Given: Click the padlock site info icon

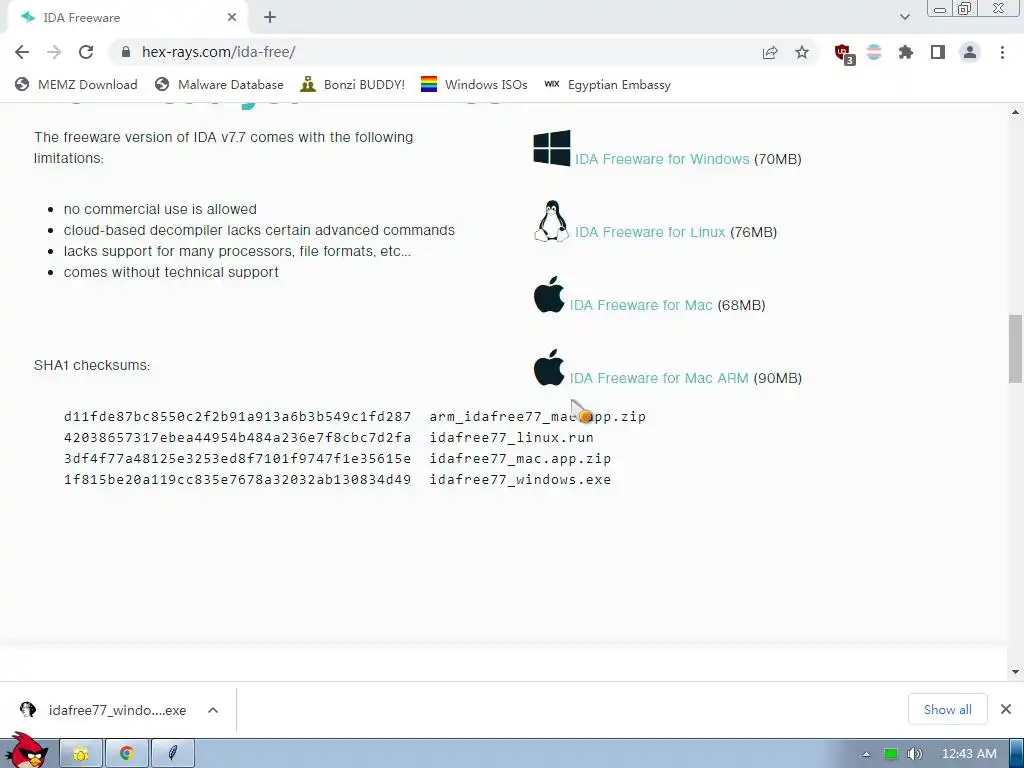Looking at the screenshot, I should click(x=126, y=52).
